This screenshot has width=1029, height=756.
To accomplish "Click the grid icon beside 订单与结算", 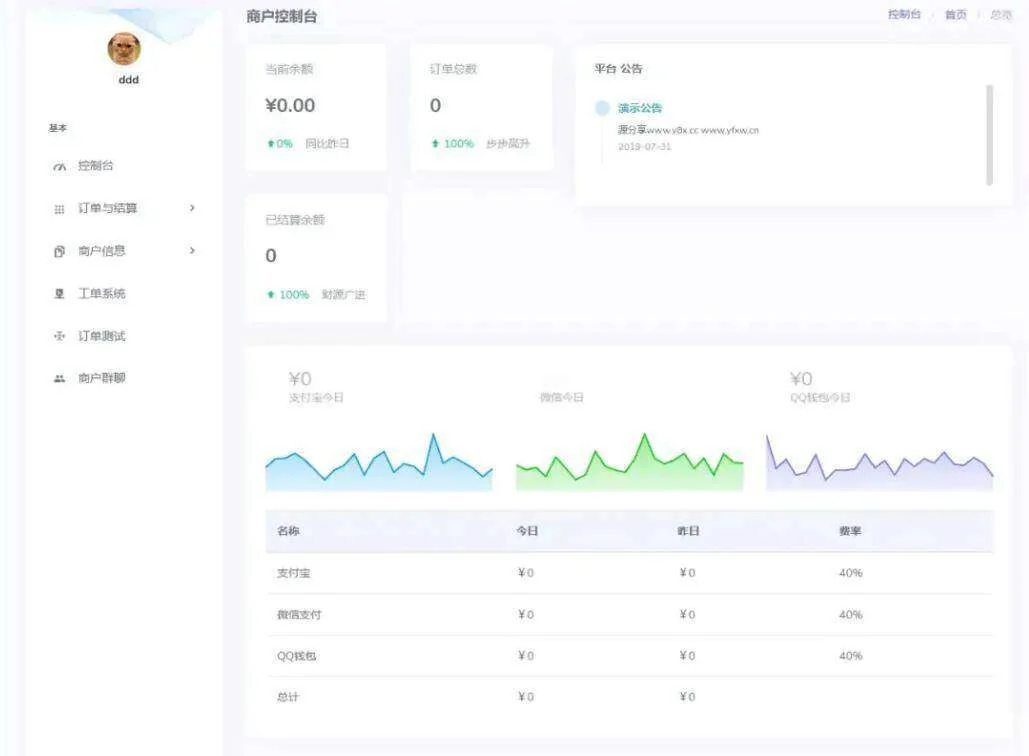I will click(59, 209).
